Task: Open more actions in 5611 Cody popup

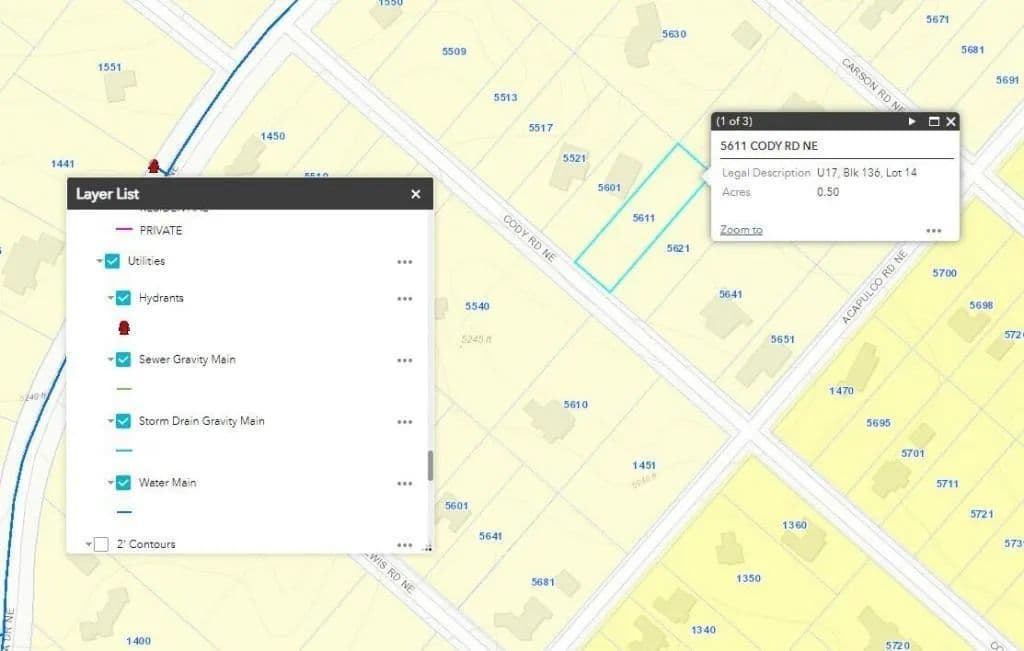Action: point(933,230)
